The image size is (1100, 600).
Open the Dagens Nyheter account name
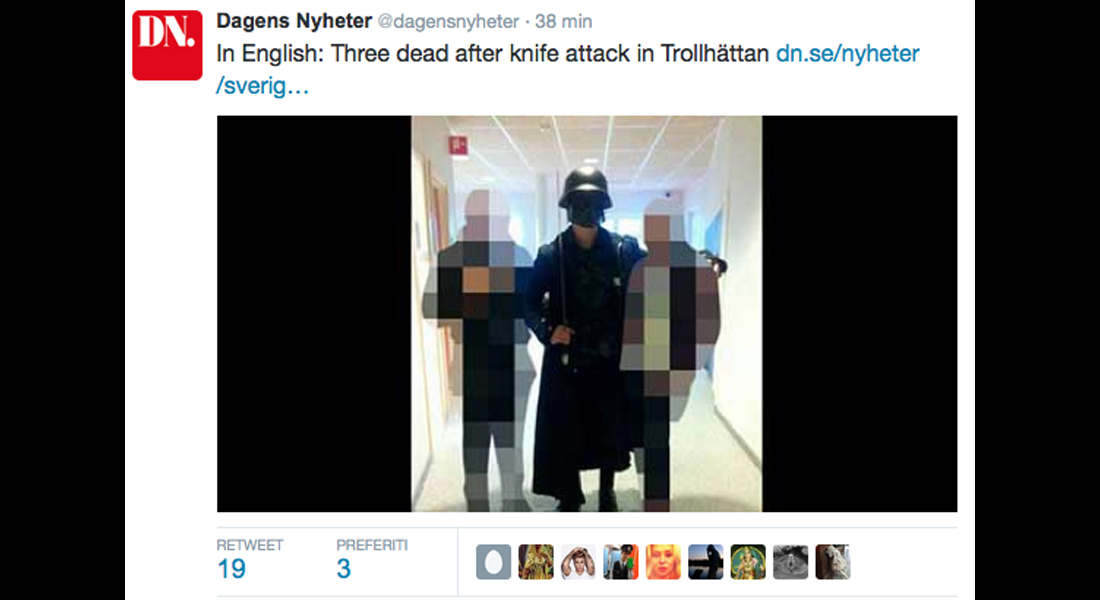pos(294,22)
